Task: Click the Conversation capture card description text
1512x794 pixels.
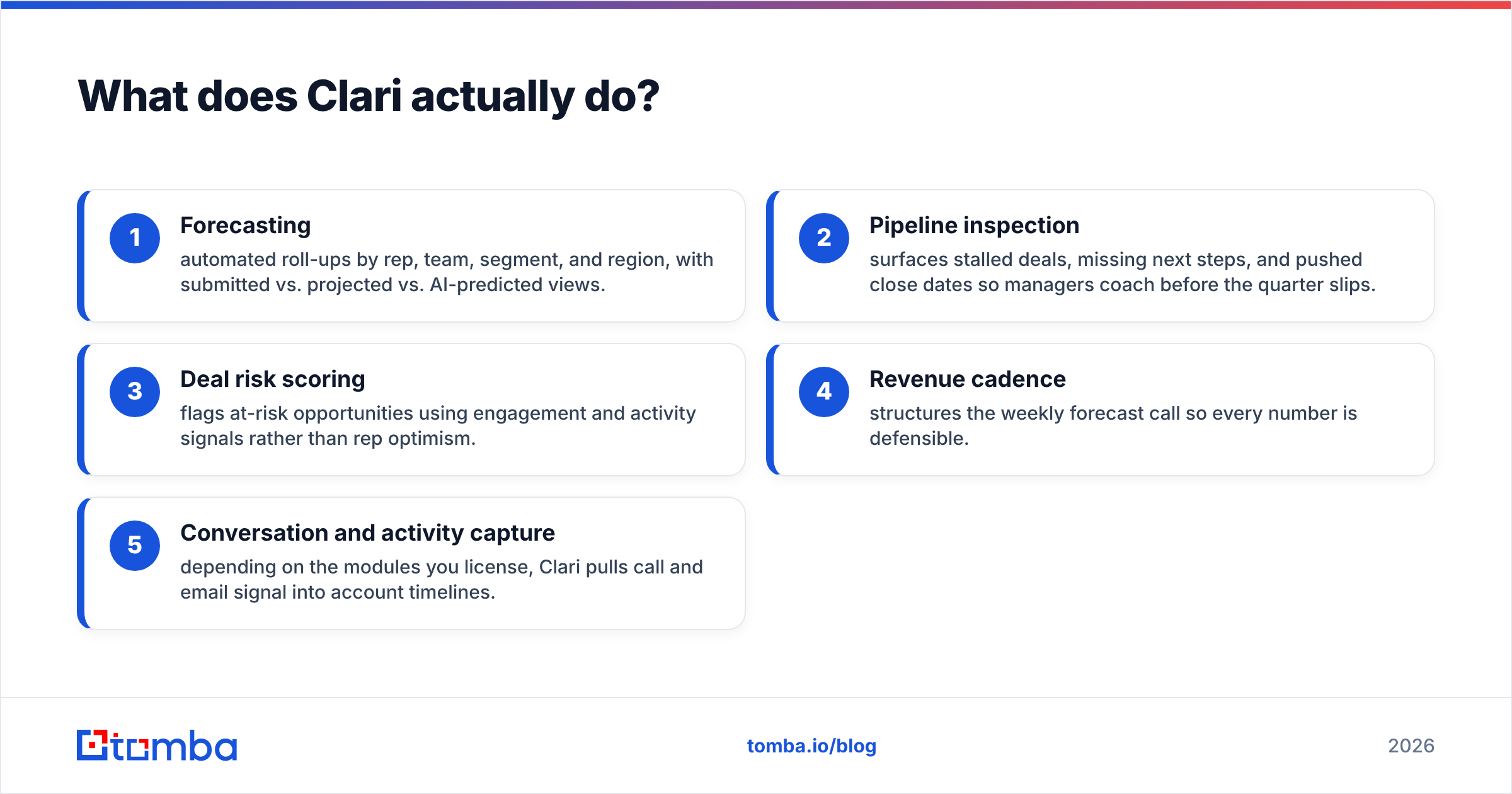Action: tap(442, 580)
